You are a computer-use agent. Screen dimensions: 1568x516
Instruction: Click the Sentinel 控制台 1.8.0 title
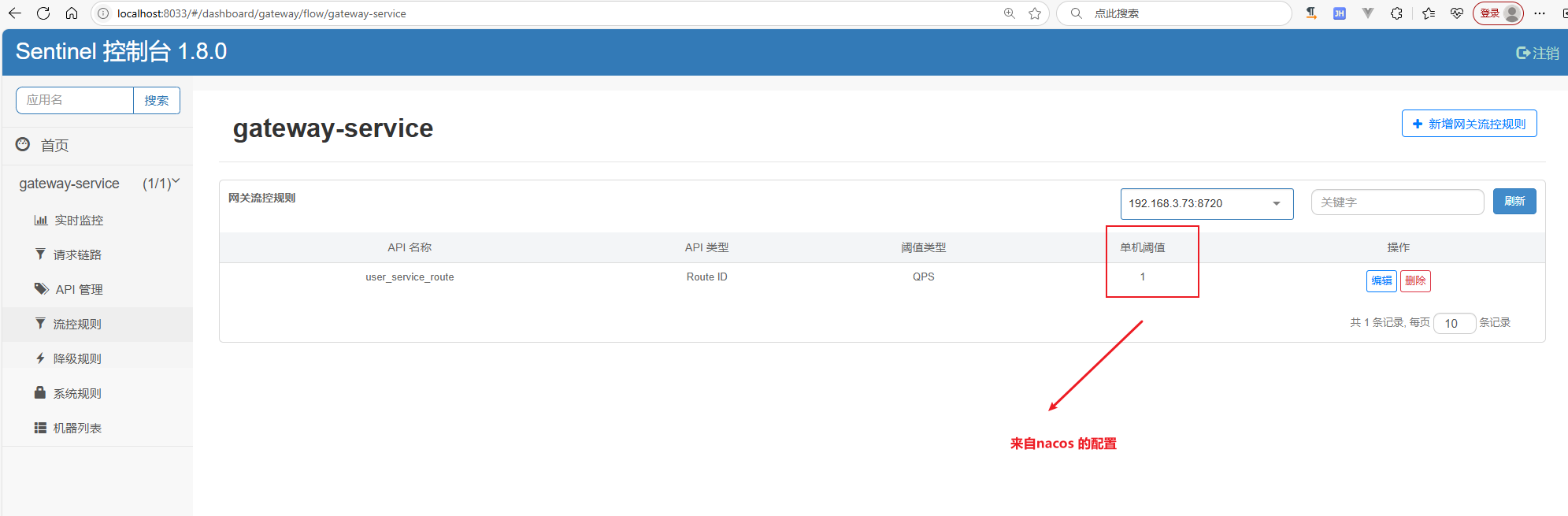pos(121,51)
